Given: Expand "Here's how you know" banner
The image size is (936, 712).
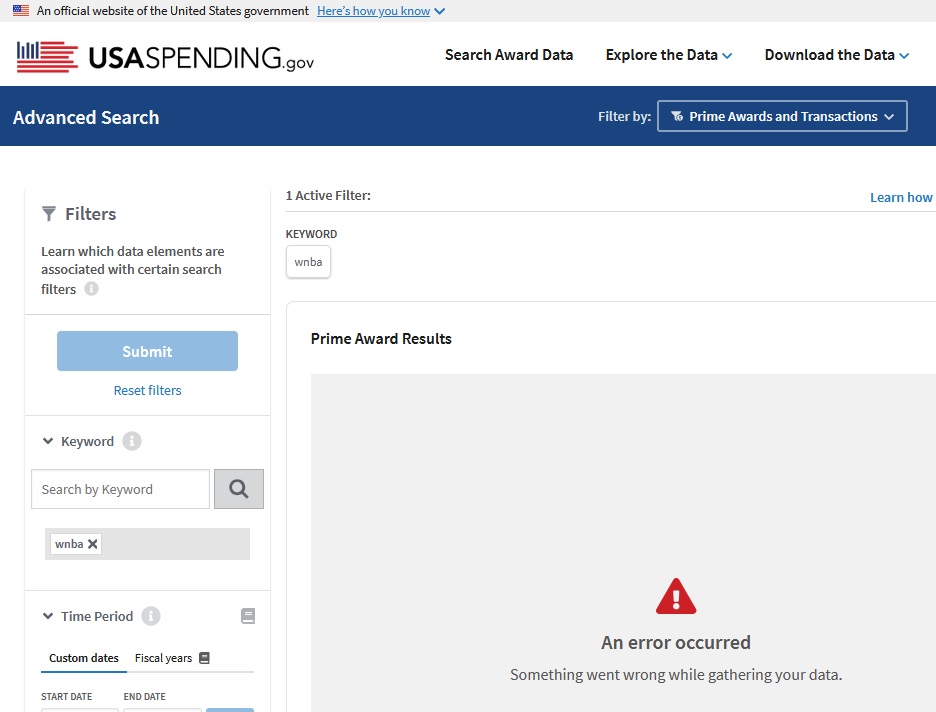Looking at the screenshot, I should pos(381,11).
